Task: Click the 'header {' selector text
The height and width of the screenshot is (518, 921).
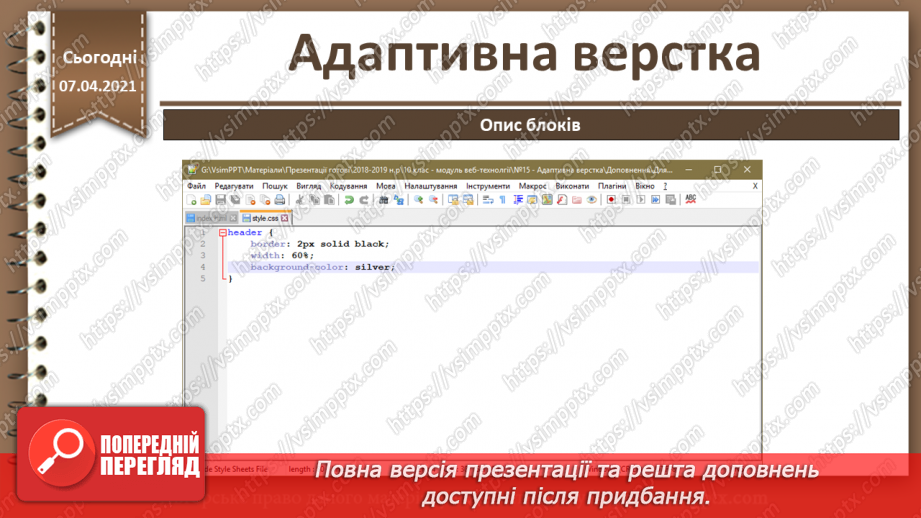Action: [250, 233]
